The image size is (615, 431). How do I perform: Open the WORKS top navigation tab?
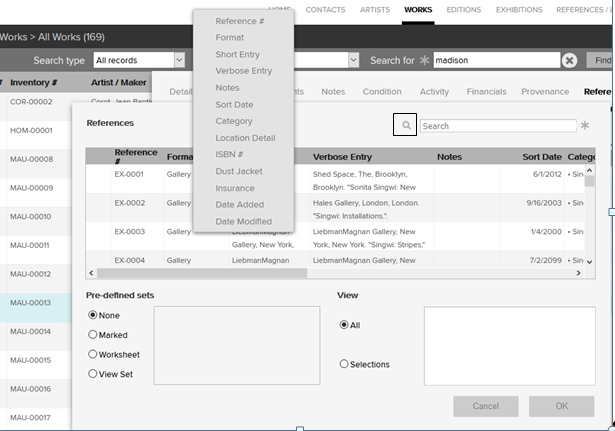click(x=418, y=10)
